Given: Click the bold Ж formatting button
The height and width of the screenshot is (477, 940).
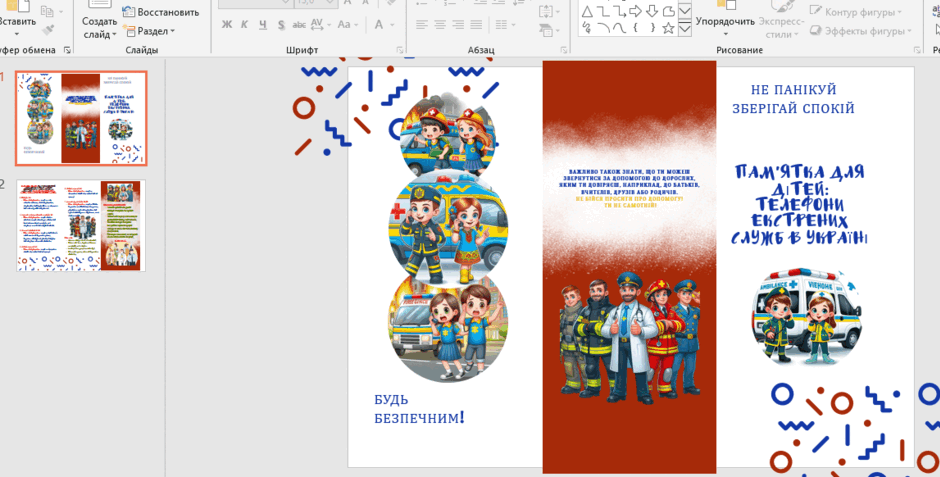Looking at the screenshot, I should (227, 25).
